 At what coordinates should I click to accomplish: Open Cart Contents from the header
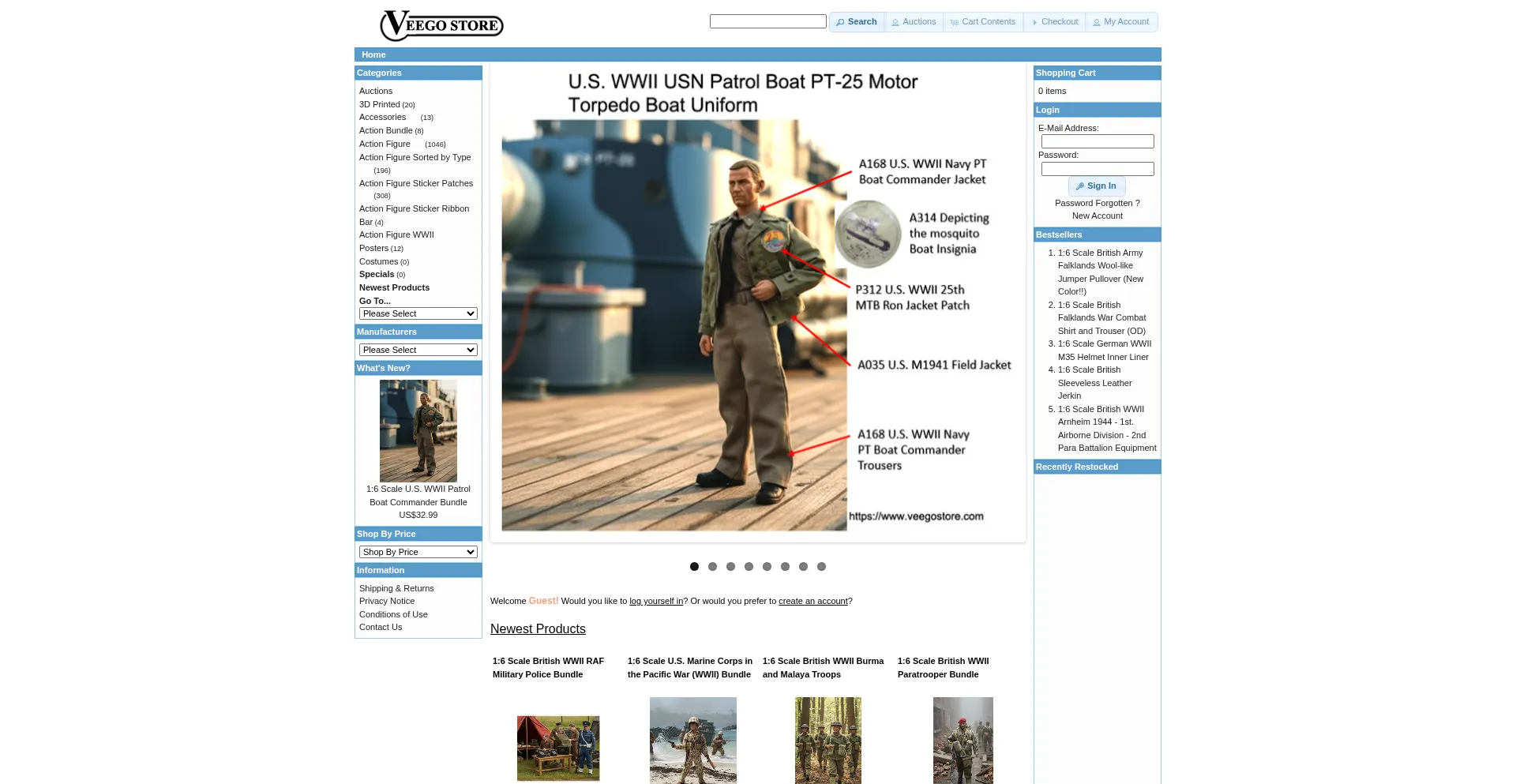[x=983, y=22]
